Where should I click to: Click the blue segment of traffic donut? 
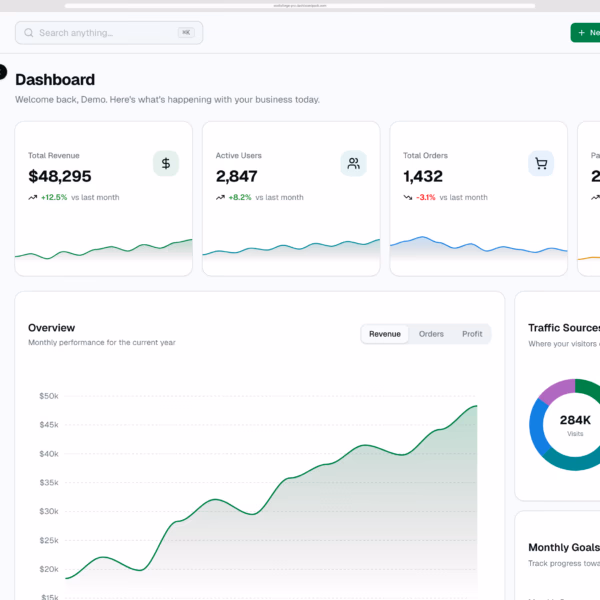click(537, 426)
